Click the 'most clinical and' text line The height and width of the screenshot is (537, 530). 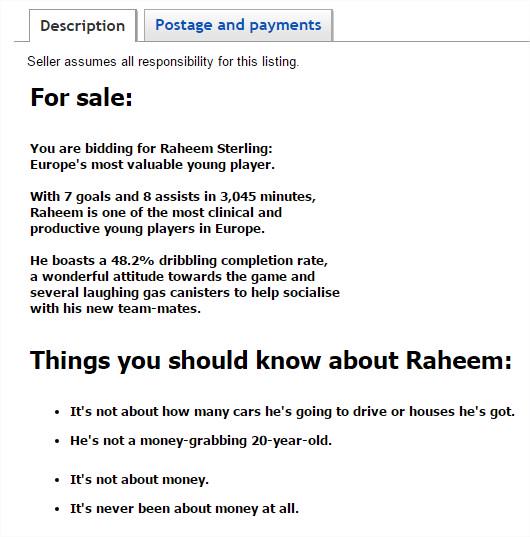pyautogui.click(x=156, y=213)
